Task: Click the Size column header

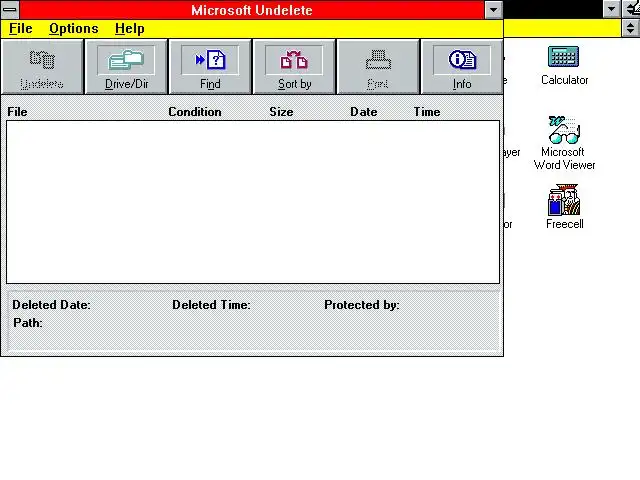Action: click(281, 112)
